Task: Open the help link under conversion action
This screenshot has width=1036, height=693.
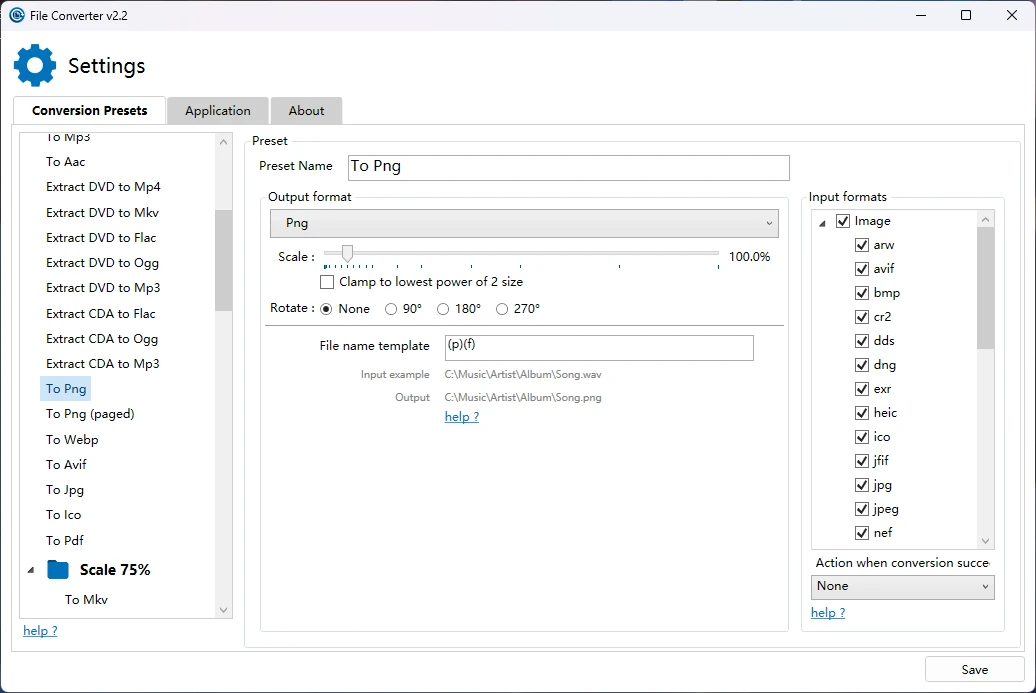Action: point(828,613)
